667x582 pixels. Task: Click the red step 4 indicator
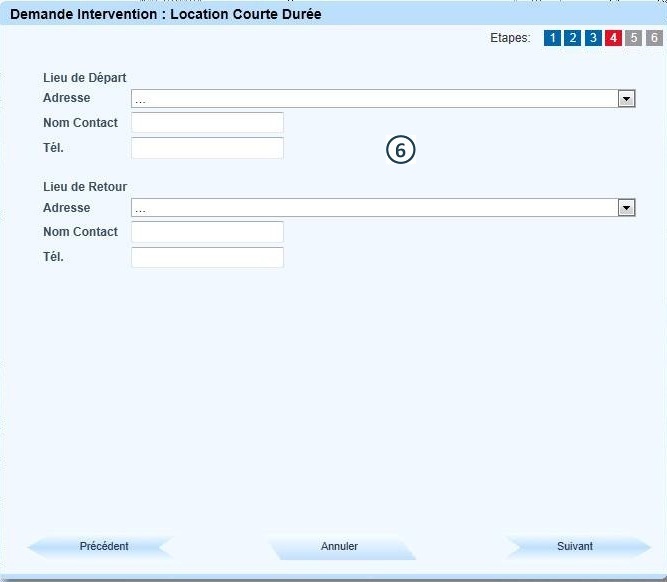(613, 39)
